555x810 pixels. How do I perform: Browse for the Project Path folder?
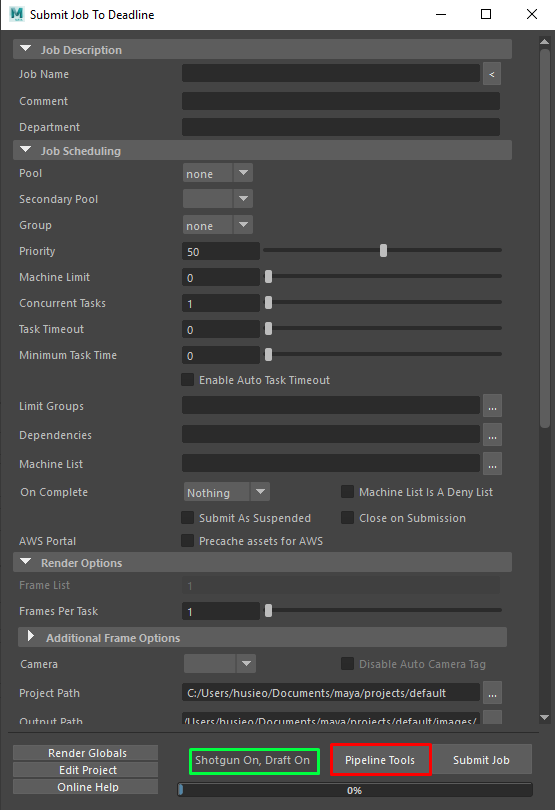point(492,693)
